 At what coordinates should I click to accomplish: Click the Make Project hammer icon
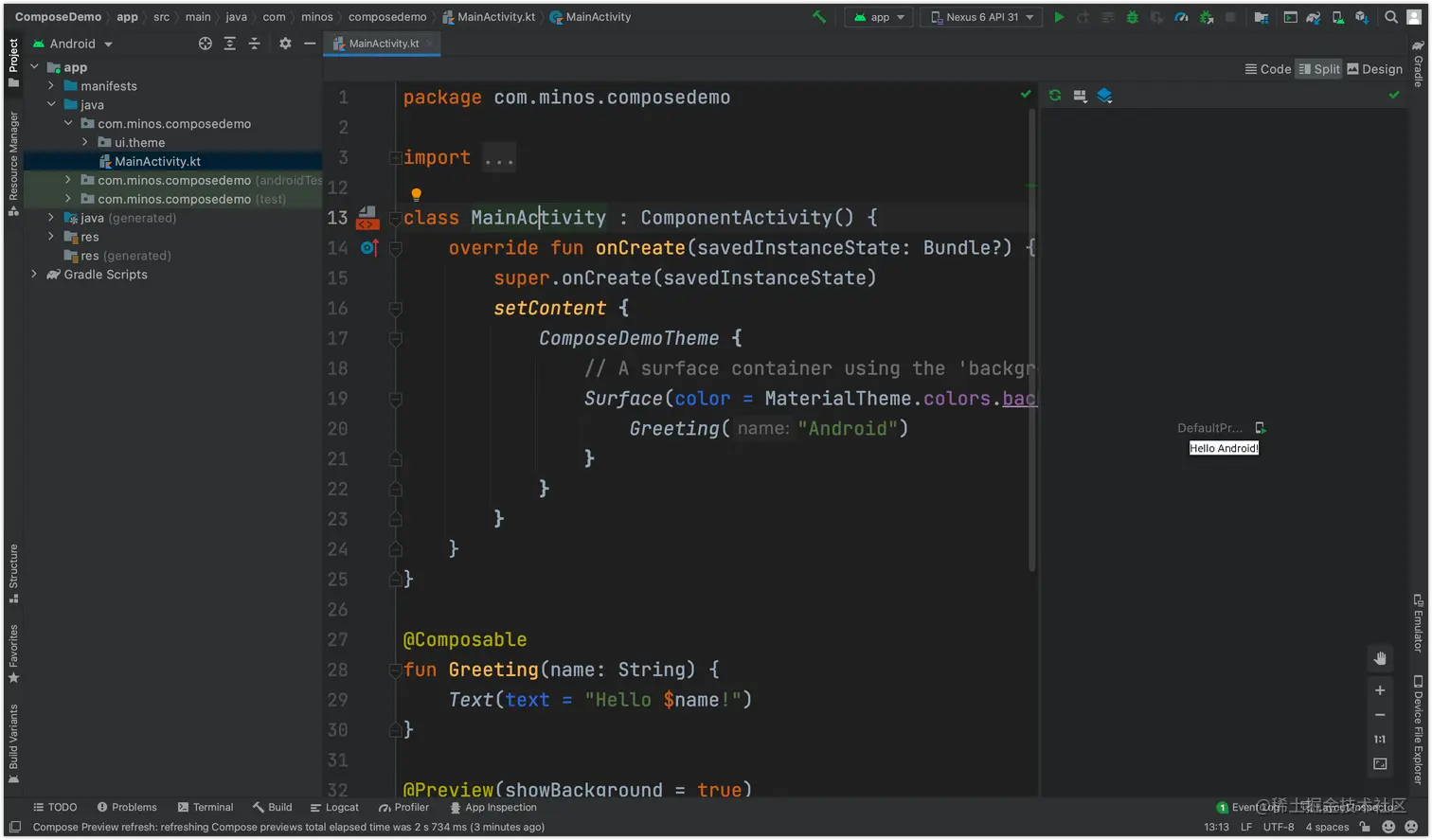click(x=819, y=17)
